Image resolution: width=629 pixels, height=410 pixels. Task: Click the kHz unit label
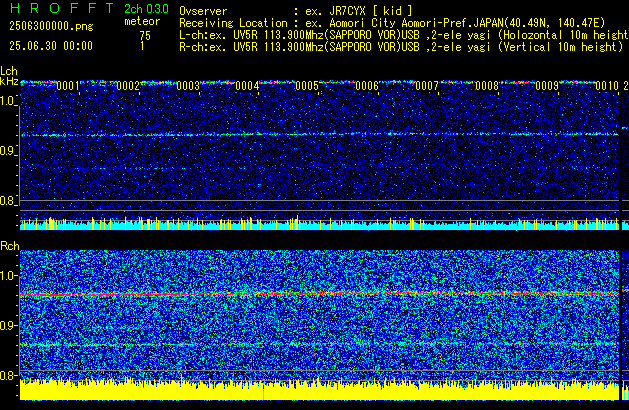tap(9, 81)
